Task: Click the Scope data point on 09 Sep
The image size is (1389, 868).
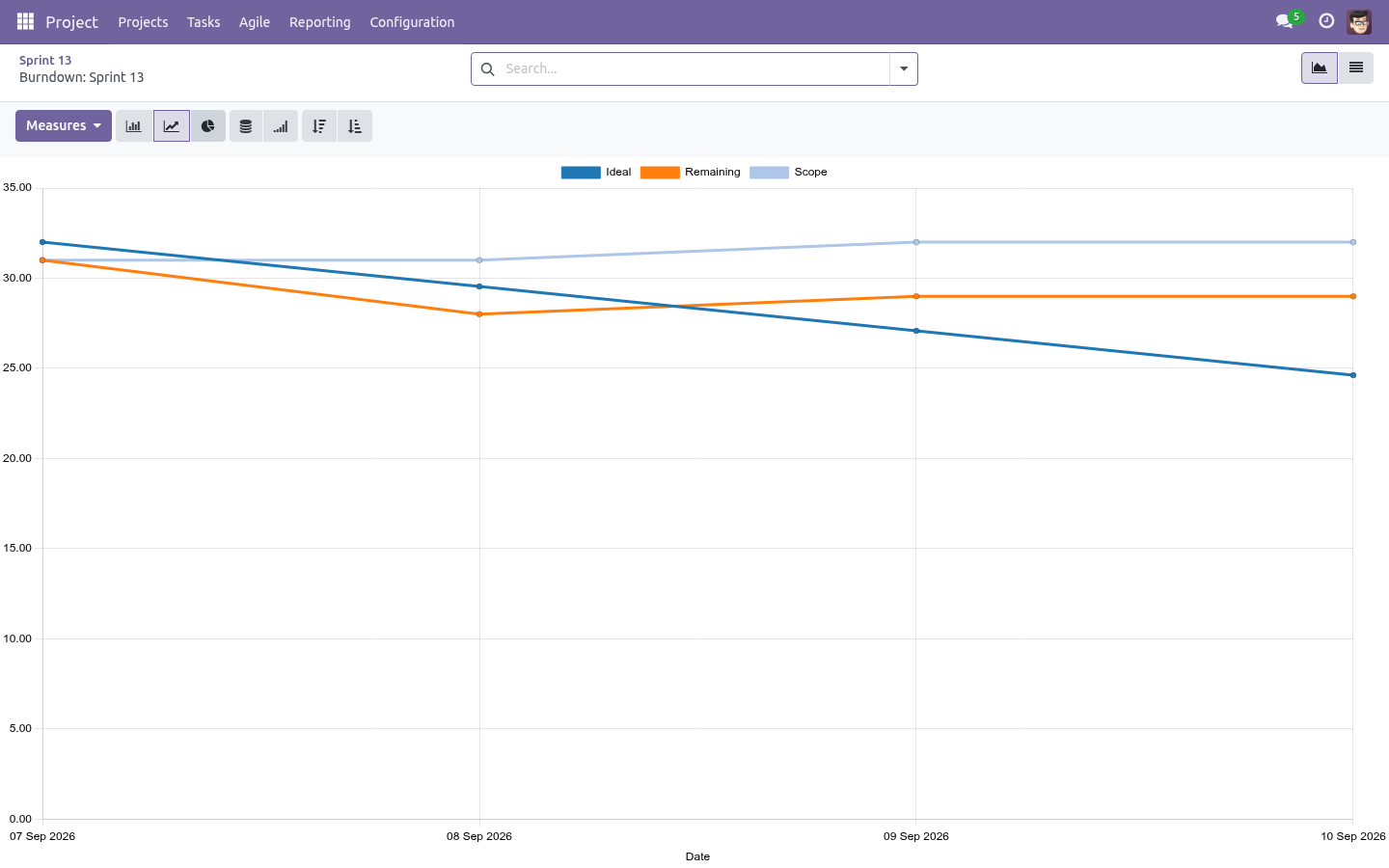Action: (x=916, y=242)
